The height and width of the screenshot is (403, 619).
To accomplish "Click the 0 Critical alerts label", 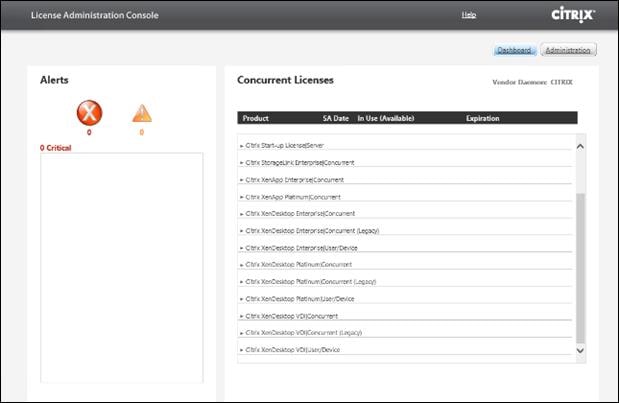I will click(x=56, y=148).
